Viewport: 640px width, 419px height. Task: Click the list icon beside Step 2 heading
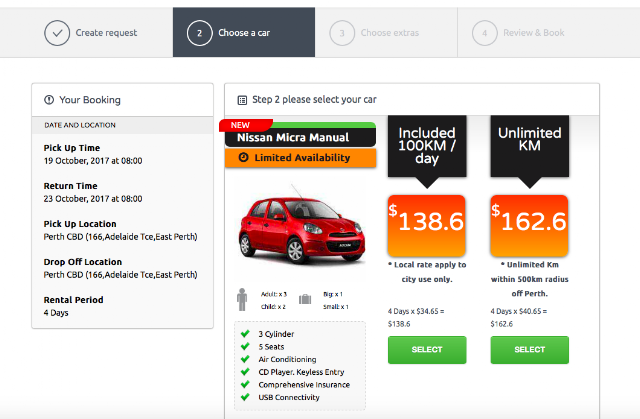coord(242,100)
